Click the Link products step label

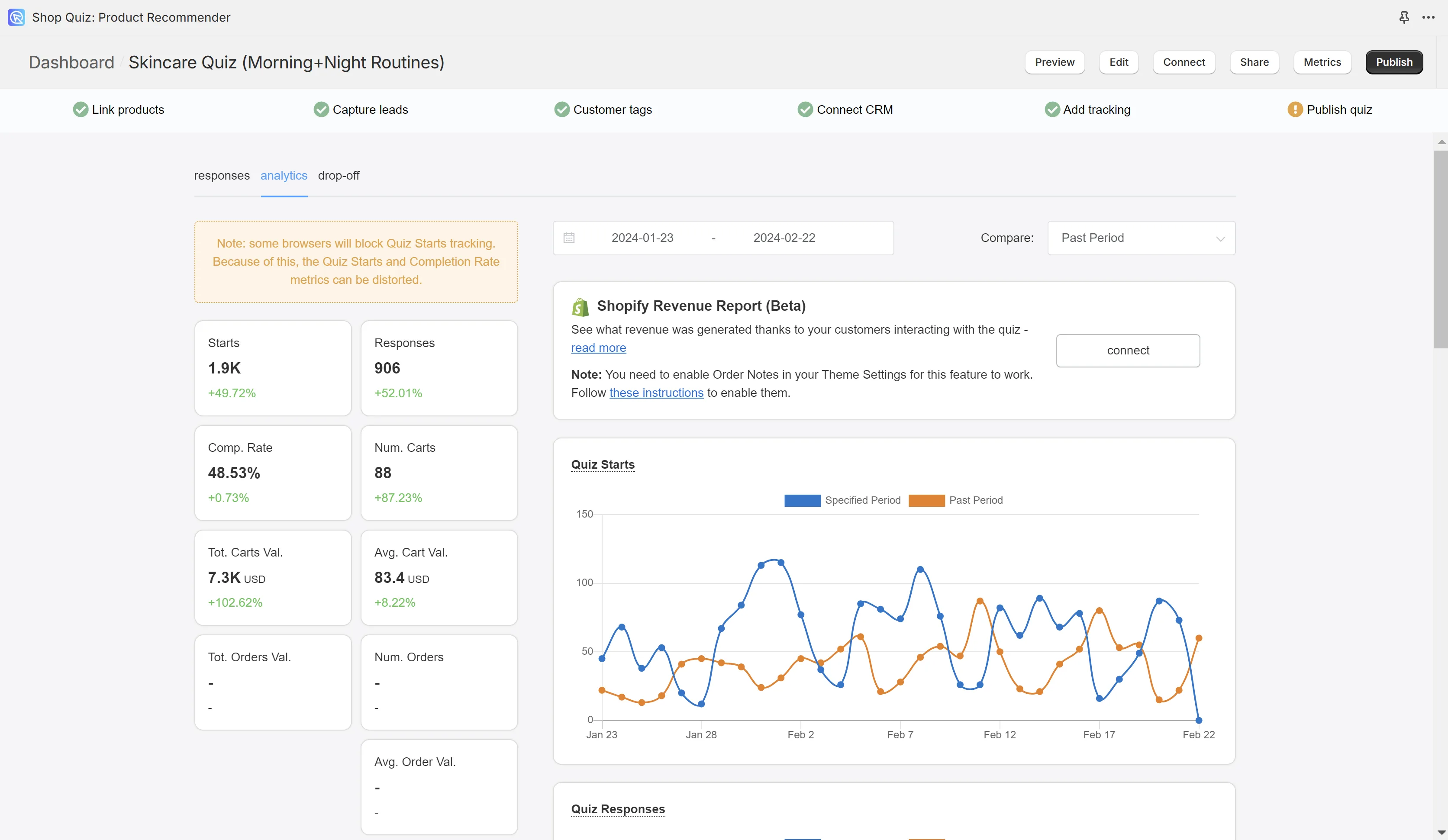click(x=128, y=110)
